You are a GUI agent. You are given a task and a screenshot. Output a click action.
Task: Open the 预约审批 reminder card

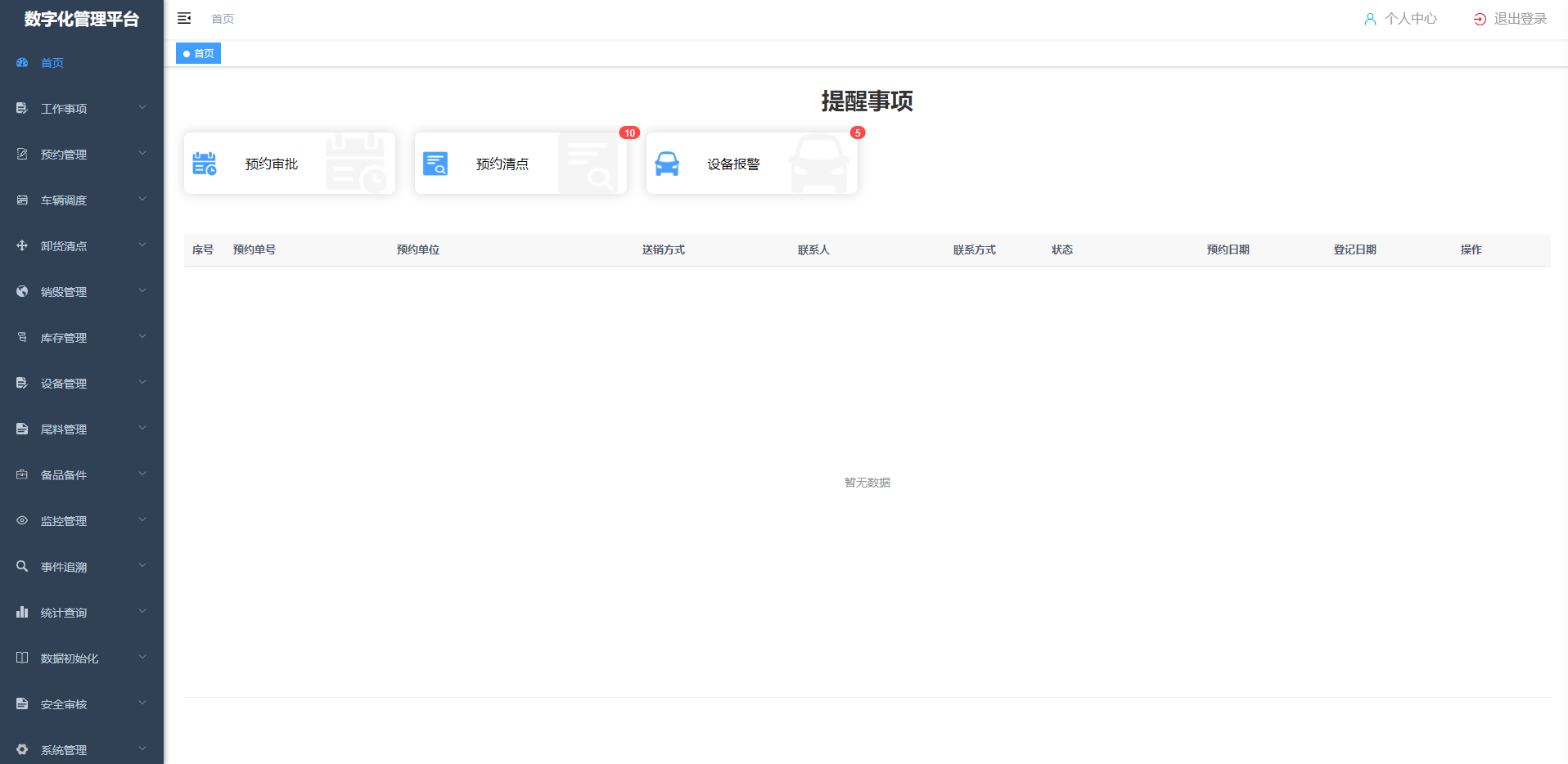coord(290,164)
